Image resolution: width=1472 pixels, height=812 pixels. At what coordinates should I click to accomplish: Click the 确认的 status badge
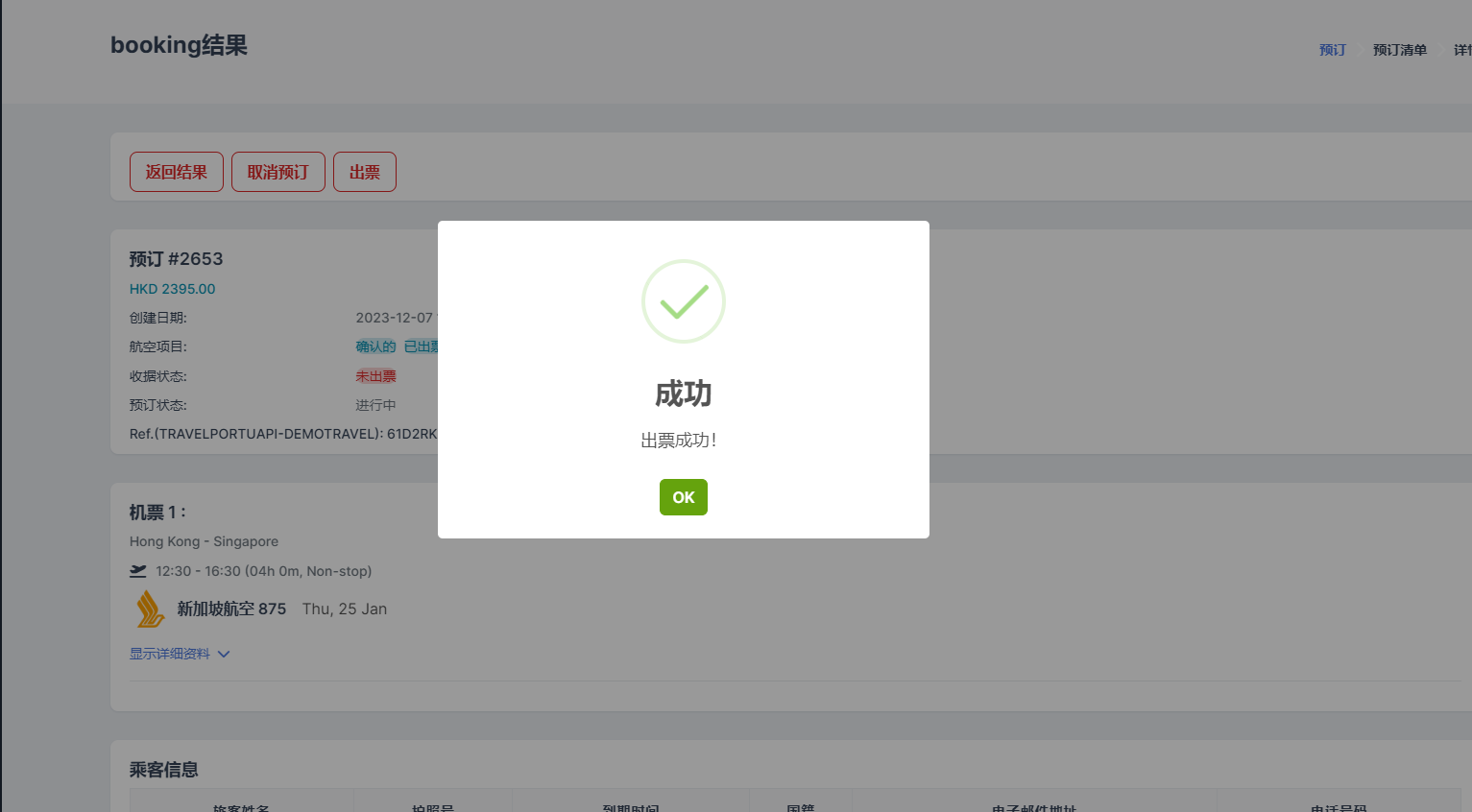[x=376, y=346]
